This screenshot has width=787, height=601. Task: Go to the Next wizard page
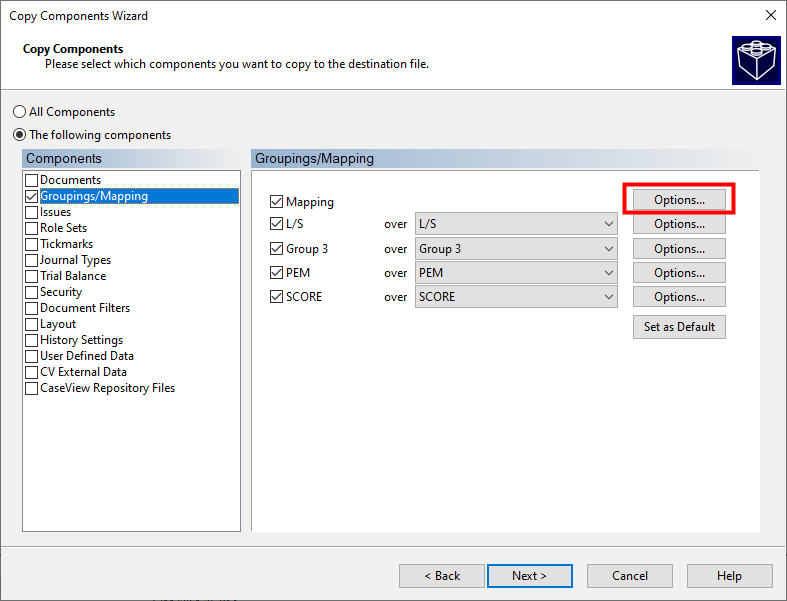(529, 576)
